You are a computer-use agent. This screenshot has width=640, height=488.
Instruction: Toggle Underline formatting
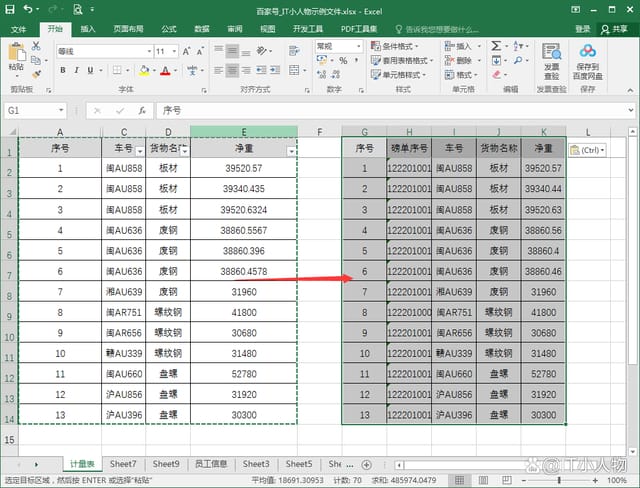[90, 70]
